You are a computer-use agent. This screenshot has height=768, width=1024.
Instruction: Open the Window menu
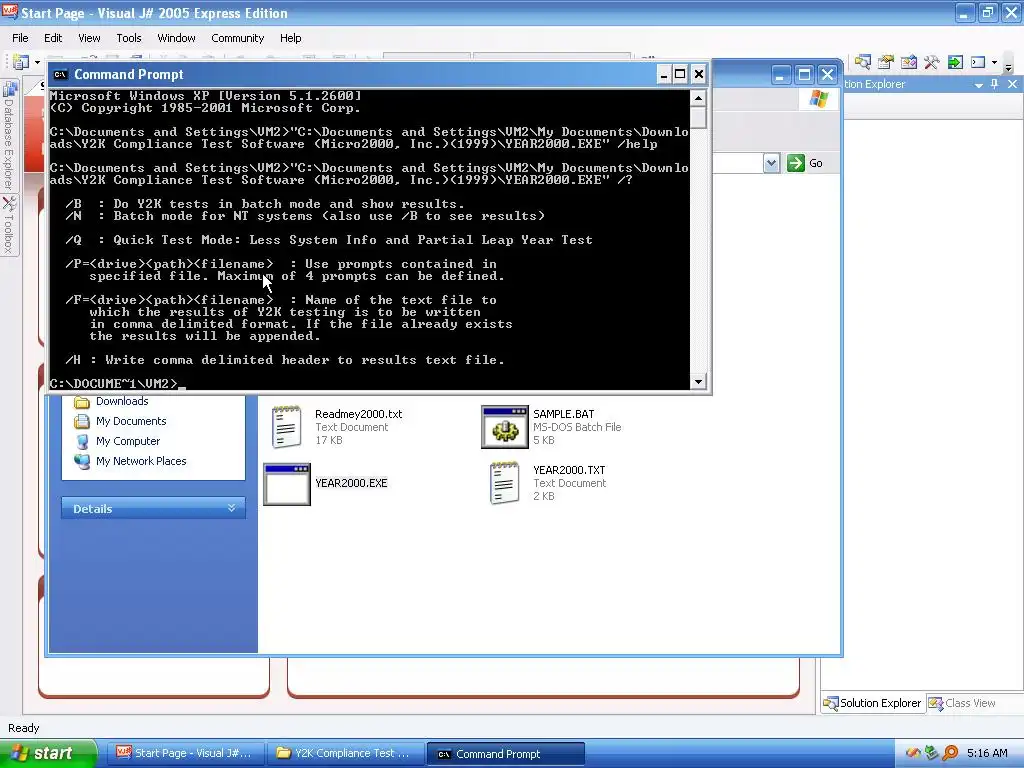176,38
